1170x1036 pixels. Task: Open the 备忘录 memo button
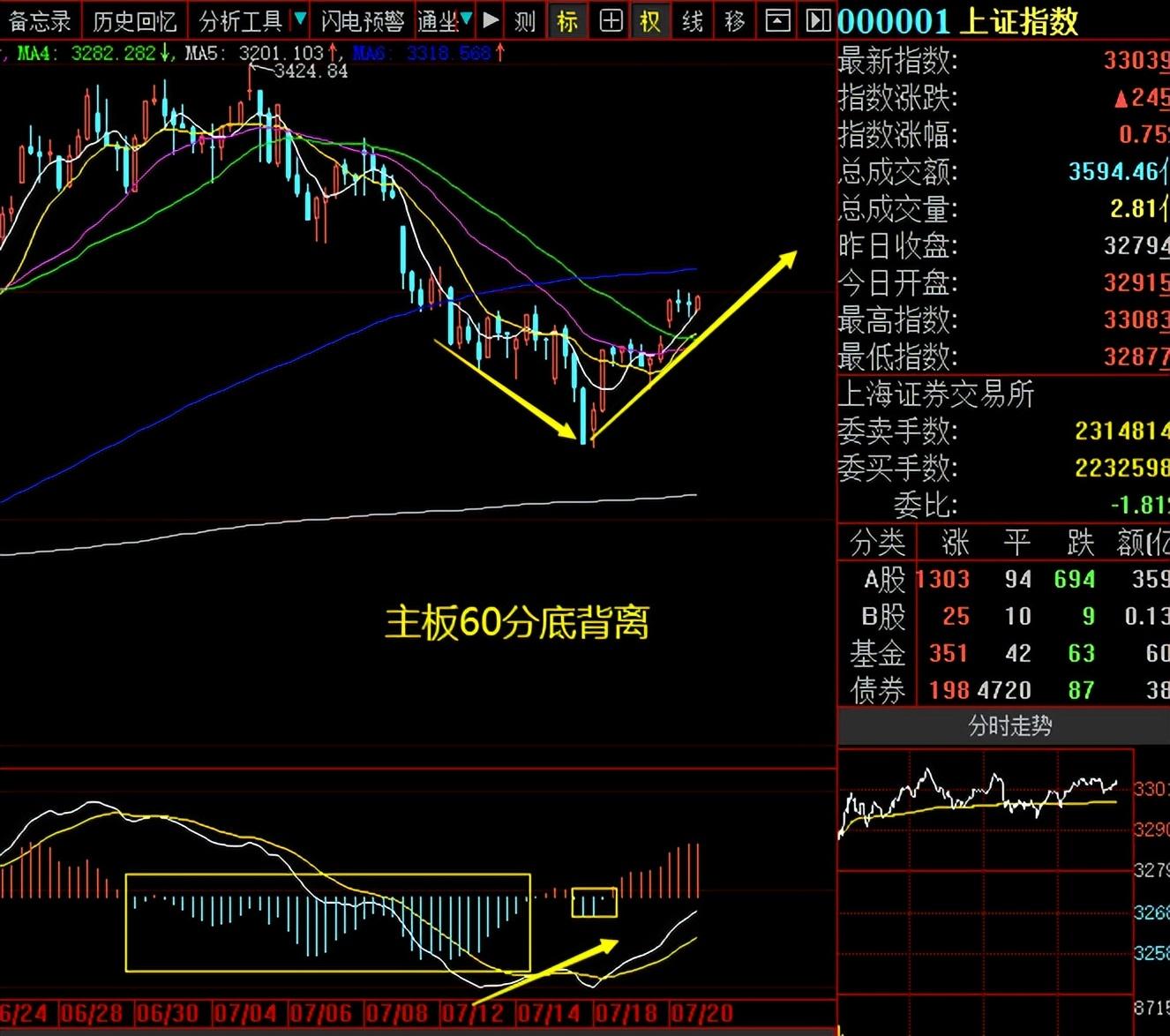(x=40, y=20)
